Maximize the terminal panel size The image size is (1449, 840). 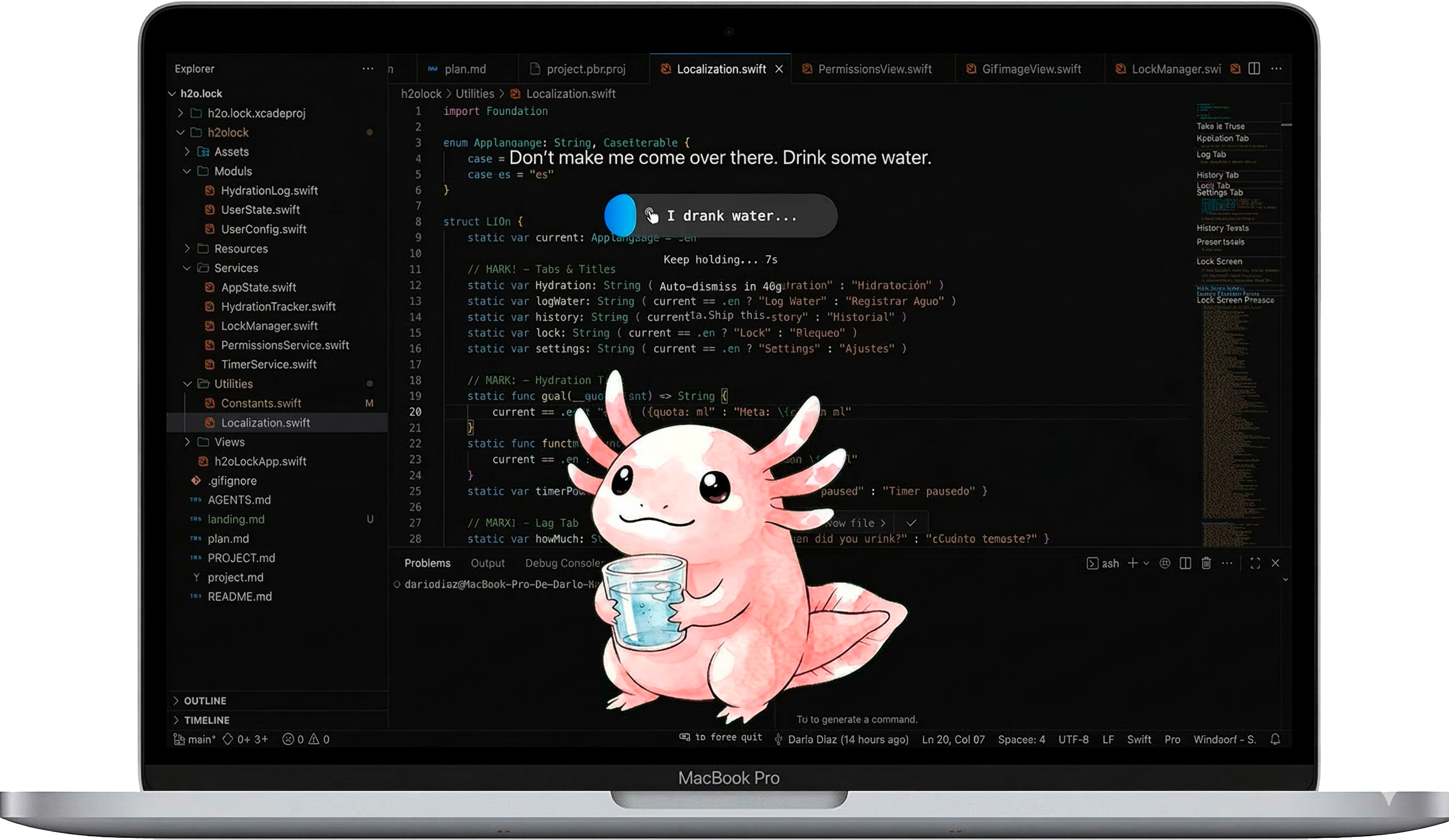(1254, 563)
